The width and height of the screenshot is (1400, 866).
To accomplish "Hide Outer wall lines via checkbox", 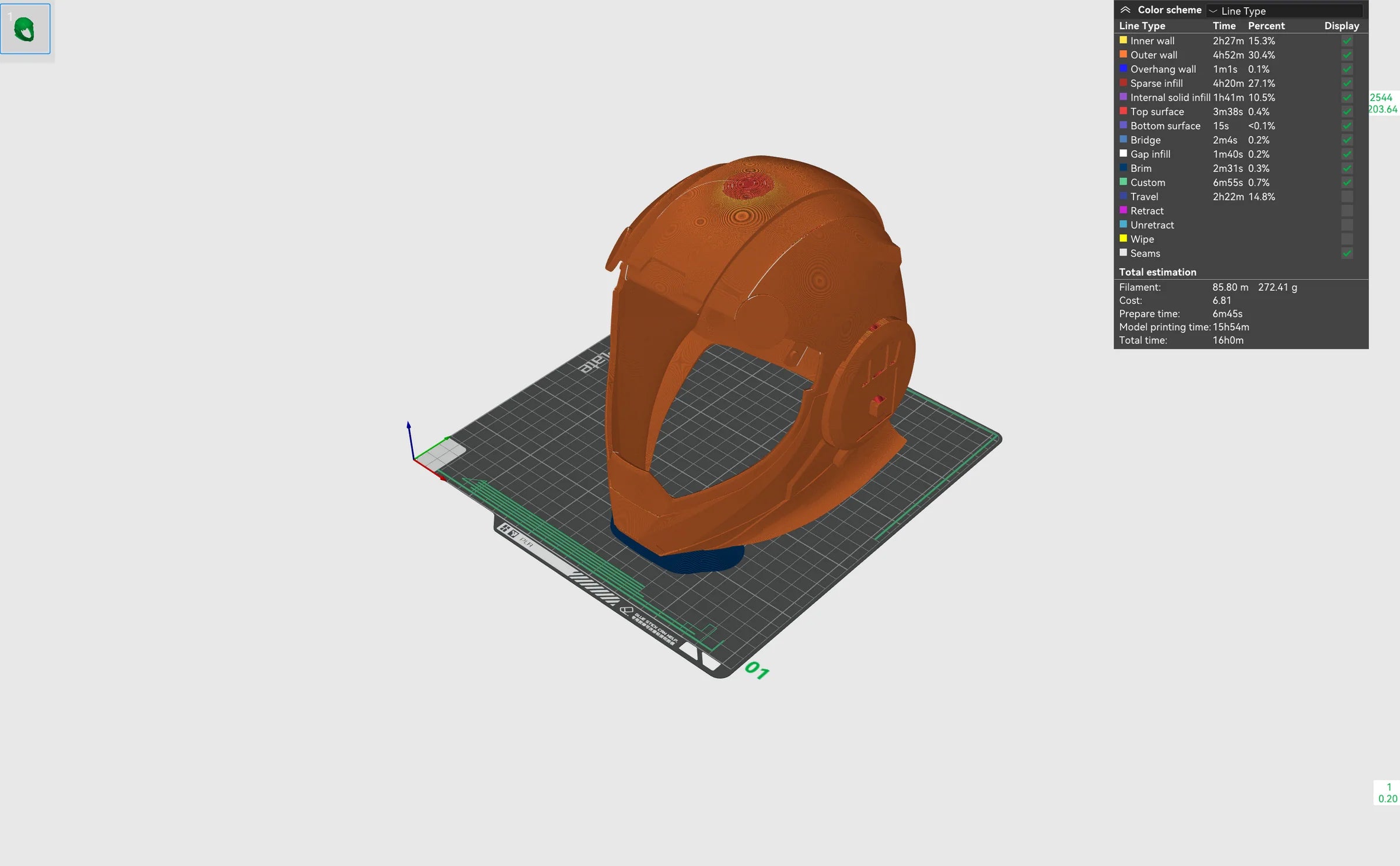I will coord(1347,55).
